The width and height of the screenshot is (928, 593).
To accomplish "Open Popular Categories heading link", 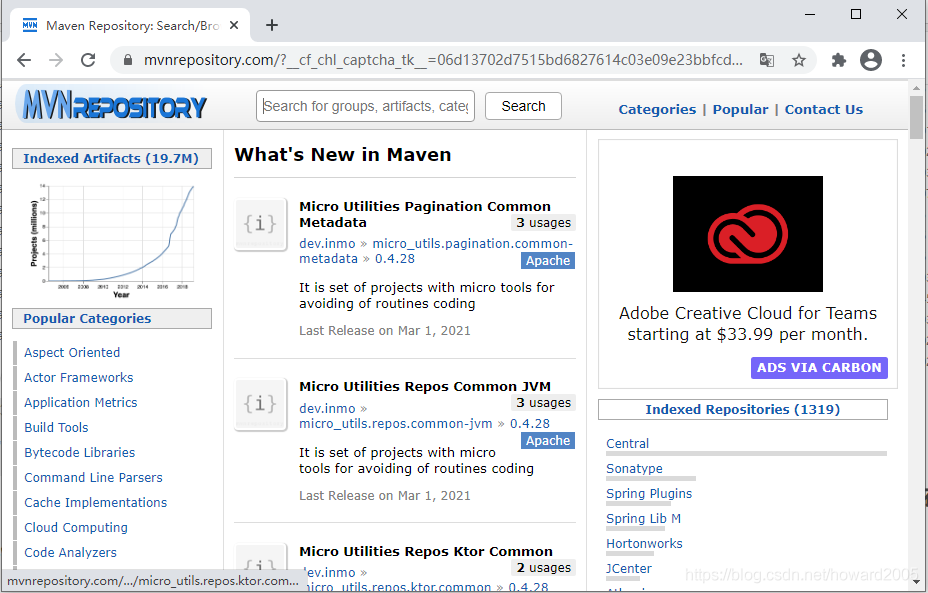I will [x=87, y=318].
